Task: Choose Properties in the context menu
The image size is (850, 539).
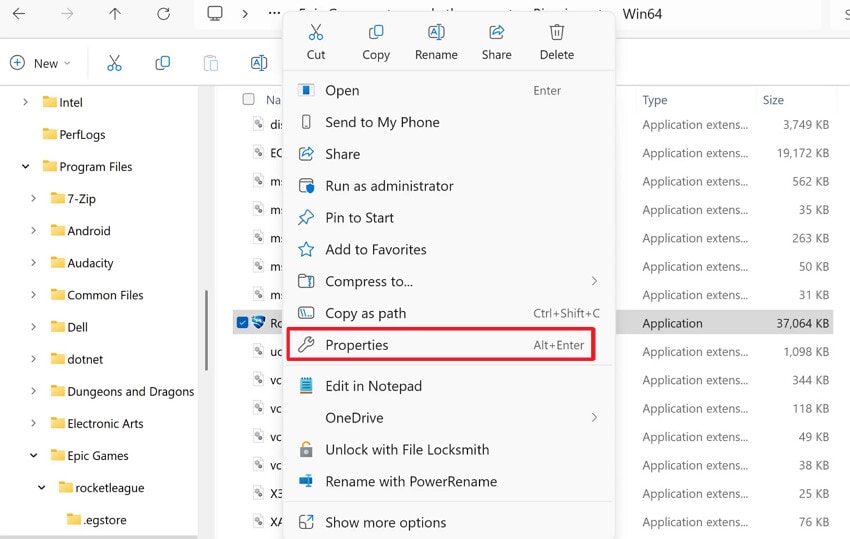Action: [449, 344]
